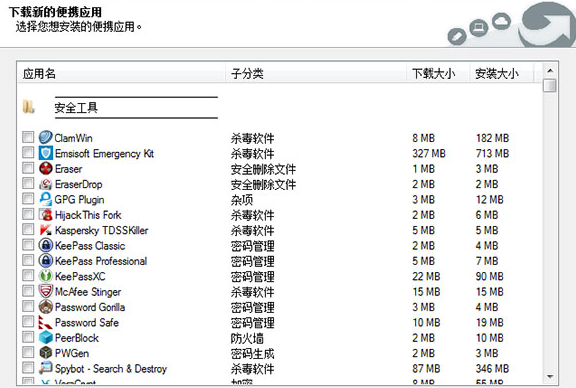
Task: Click the Emsisoft Emergency Kit name
Action: coord(104,154)
